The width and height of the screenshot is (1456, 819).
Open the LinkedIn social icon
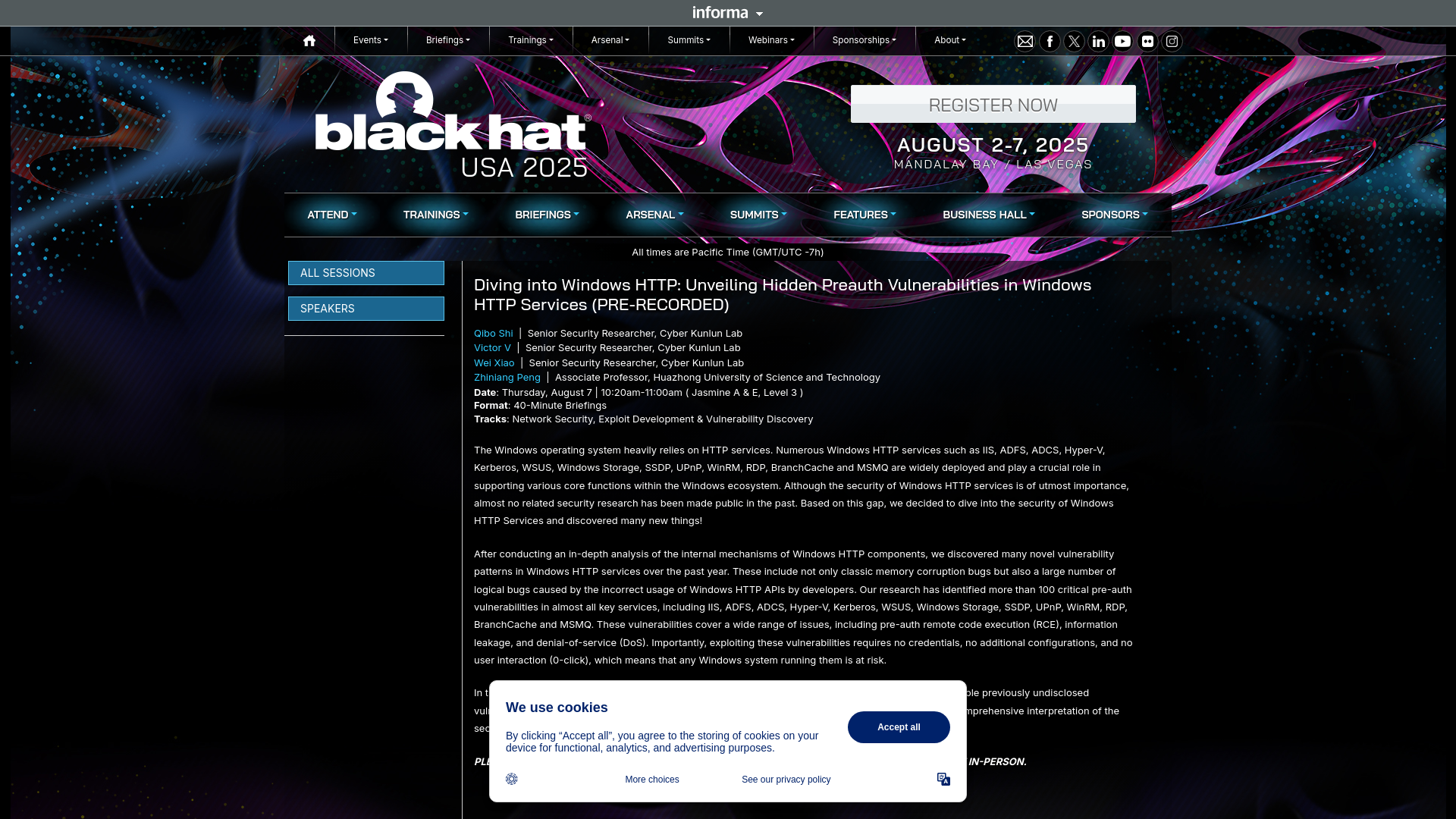pos(1098,42)
